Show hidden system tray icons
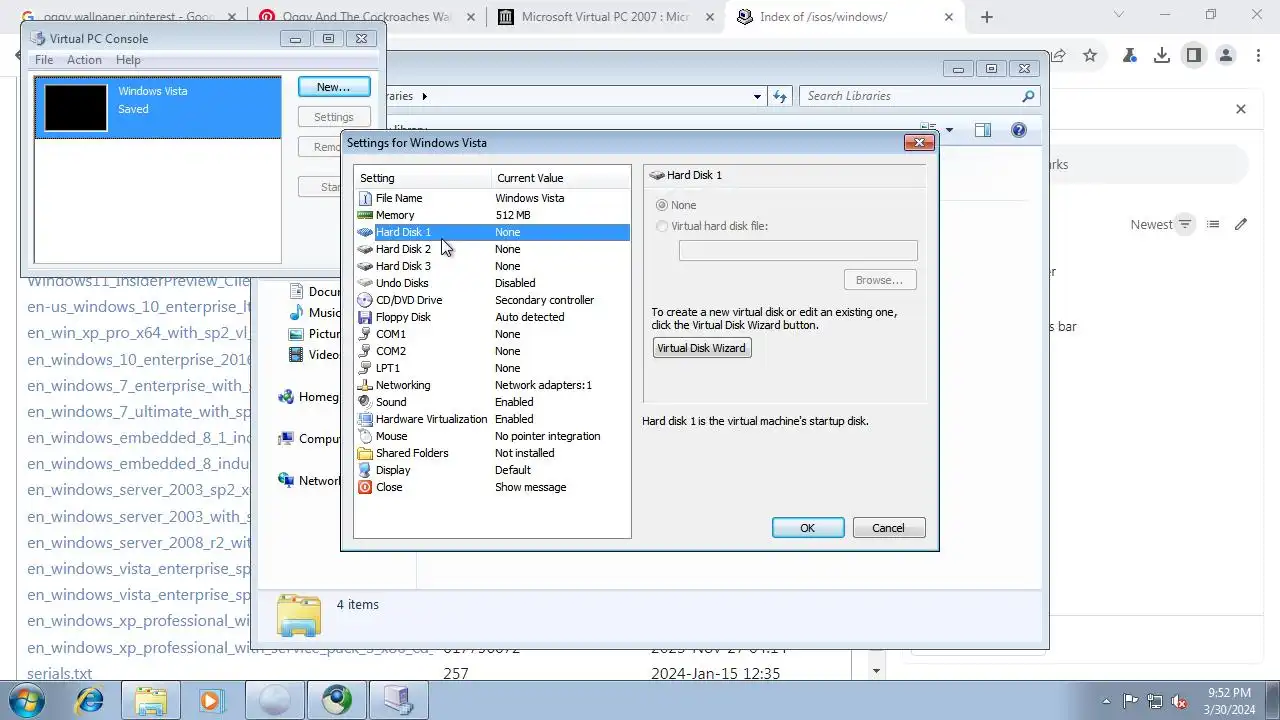The width and height of the screenshot is (1280, 720). pyautogui.click(x=1106, y=701)
